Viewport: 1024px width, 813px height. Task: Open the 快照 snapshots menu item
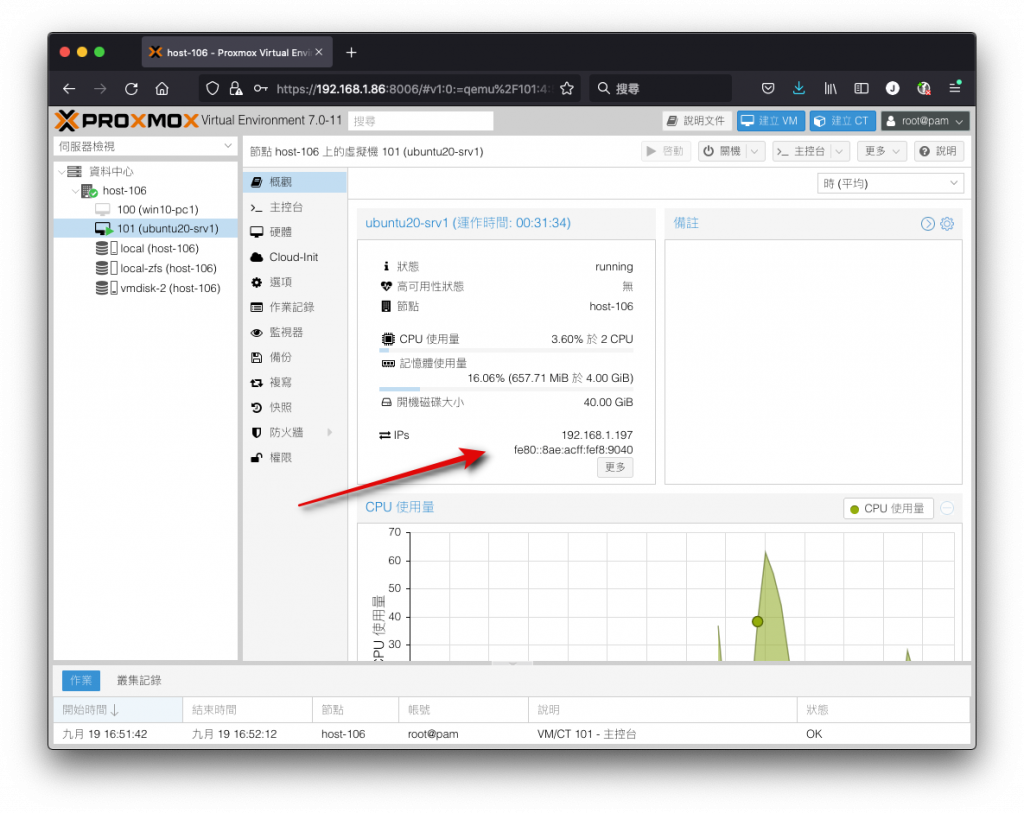pos(295,407)
